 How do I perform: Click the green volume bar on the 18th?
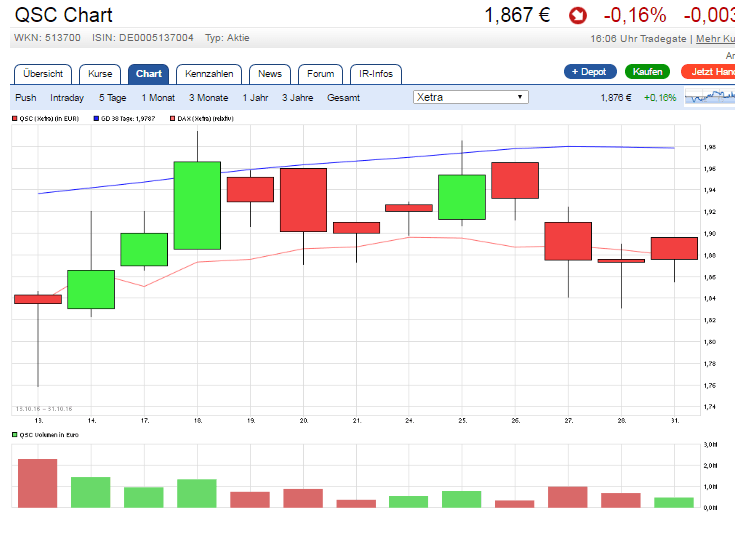pos(197,493)
